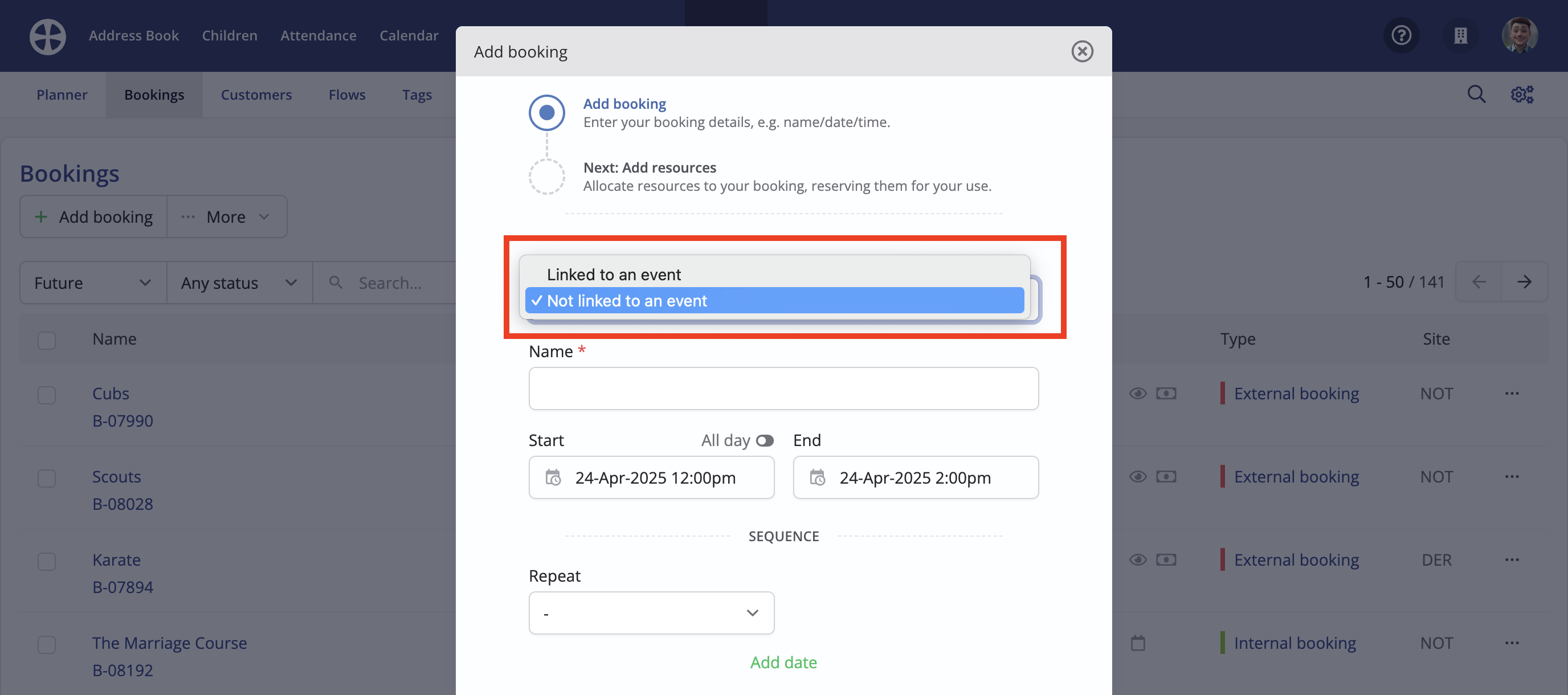Click the ChurchSuite logo icon
Screen dimensions: 1568x695
point(47,36)
